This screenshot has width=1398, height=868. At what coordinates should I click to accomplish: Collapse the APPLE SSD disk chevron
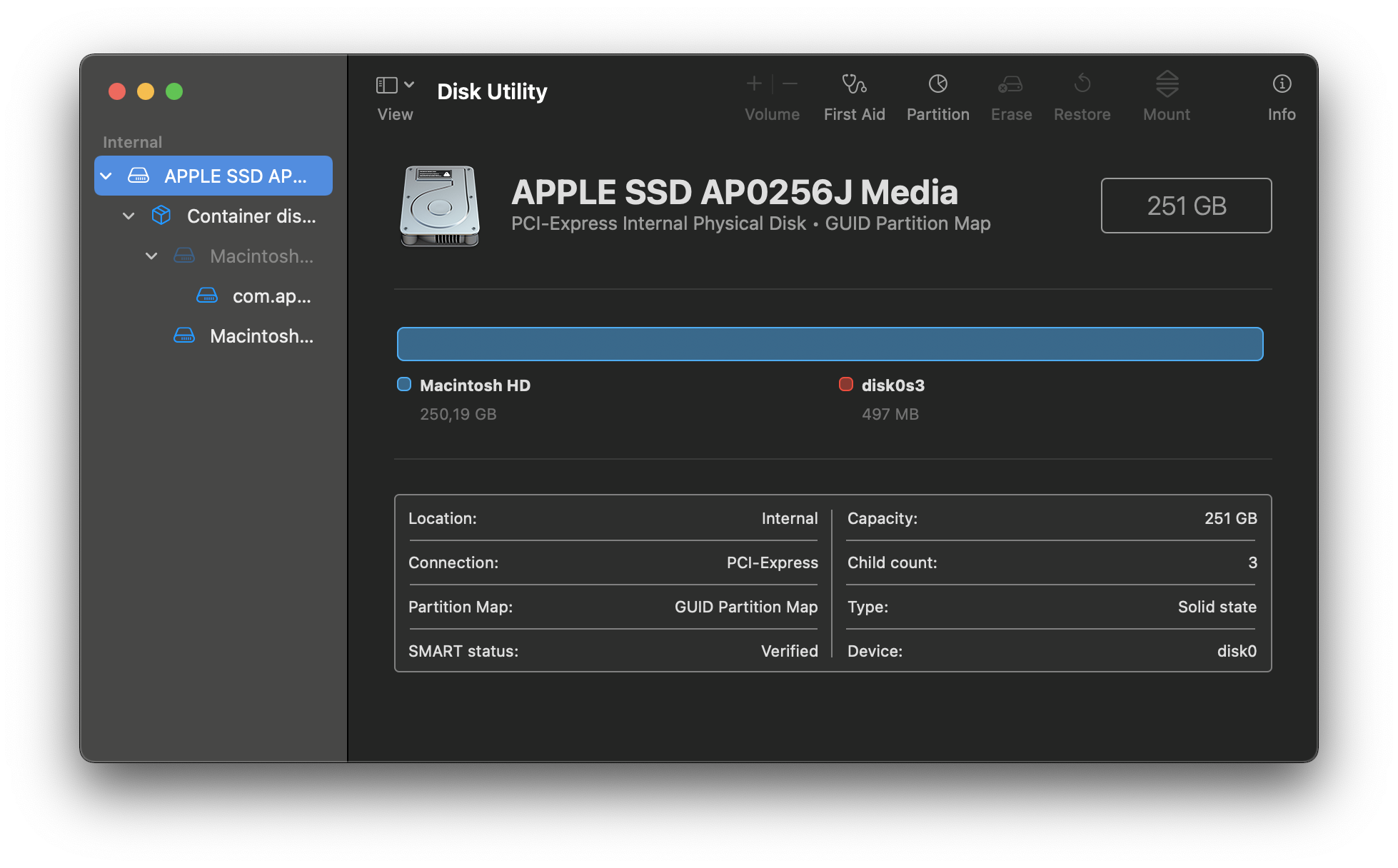[106, 176]
